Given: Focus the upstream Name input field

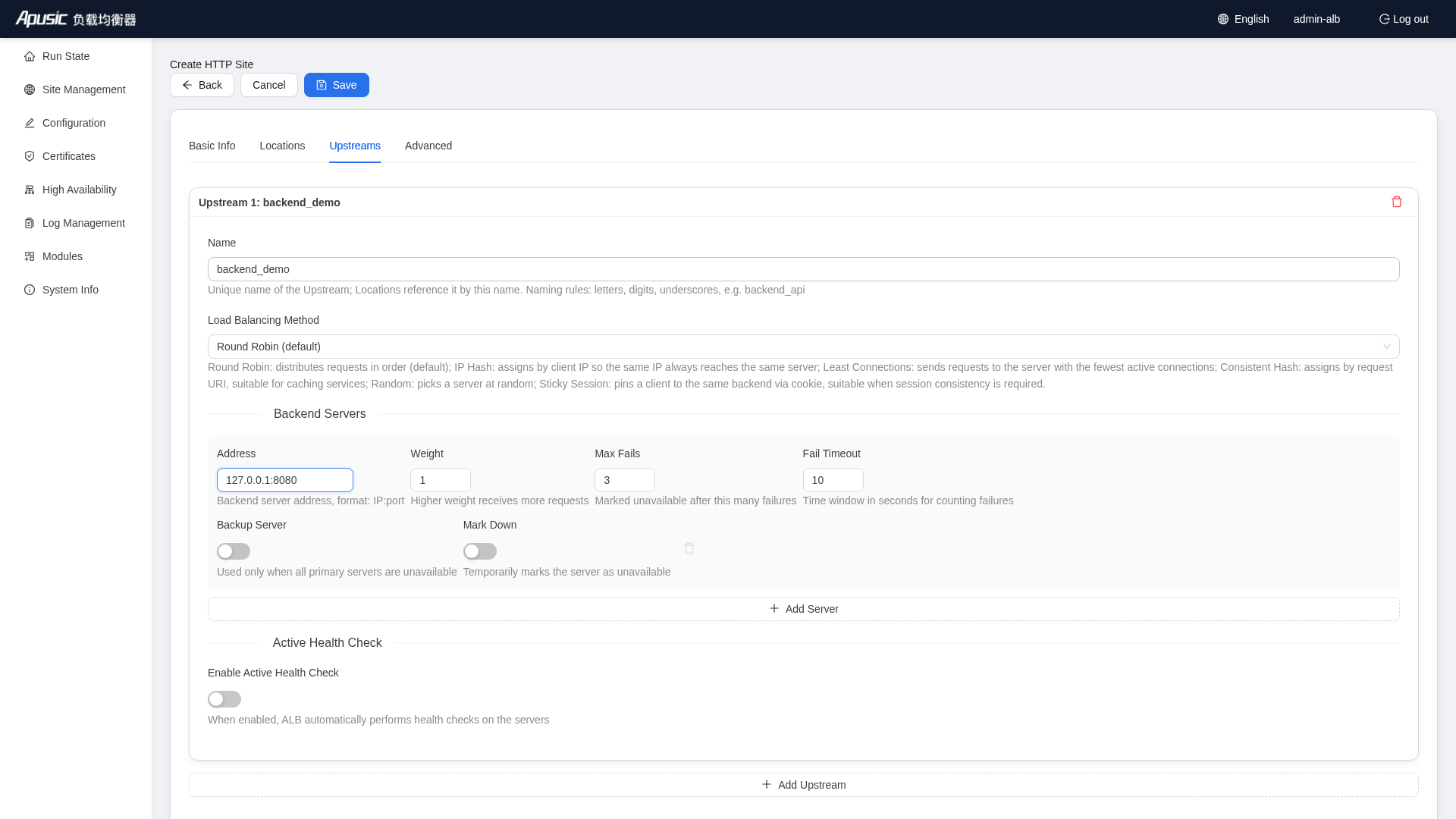Looking at the screenshot, I should point(804,269).
